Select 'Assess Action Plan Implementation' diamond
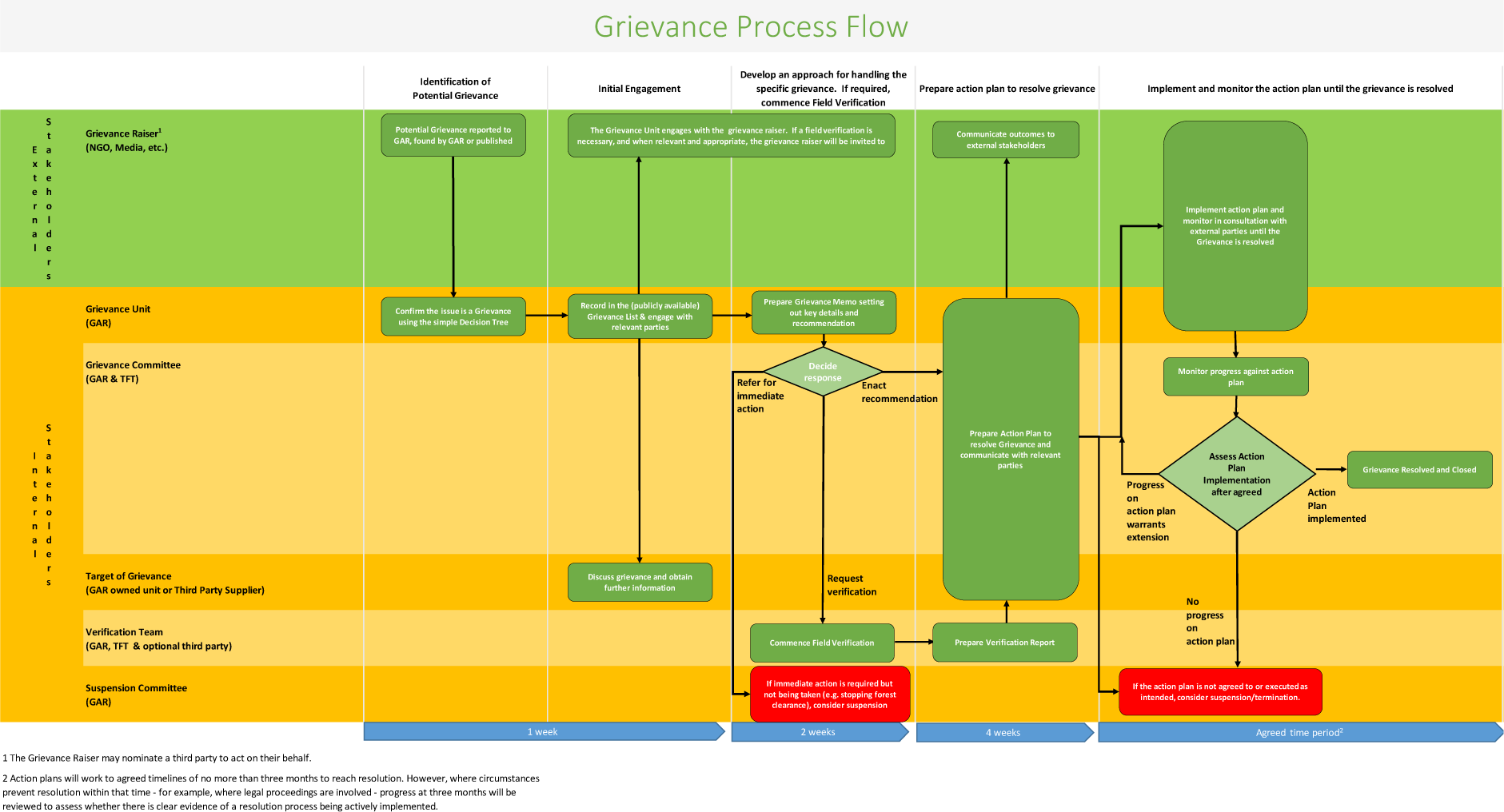Viewport: 1504px width, 812px height. point(1237,474)
